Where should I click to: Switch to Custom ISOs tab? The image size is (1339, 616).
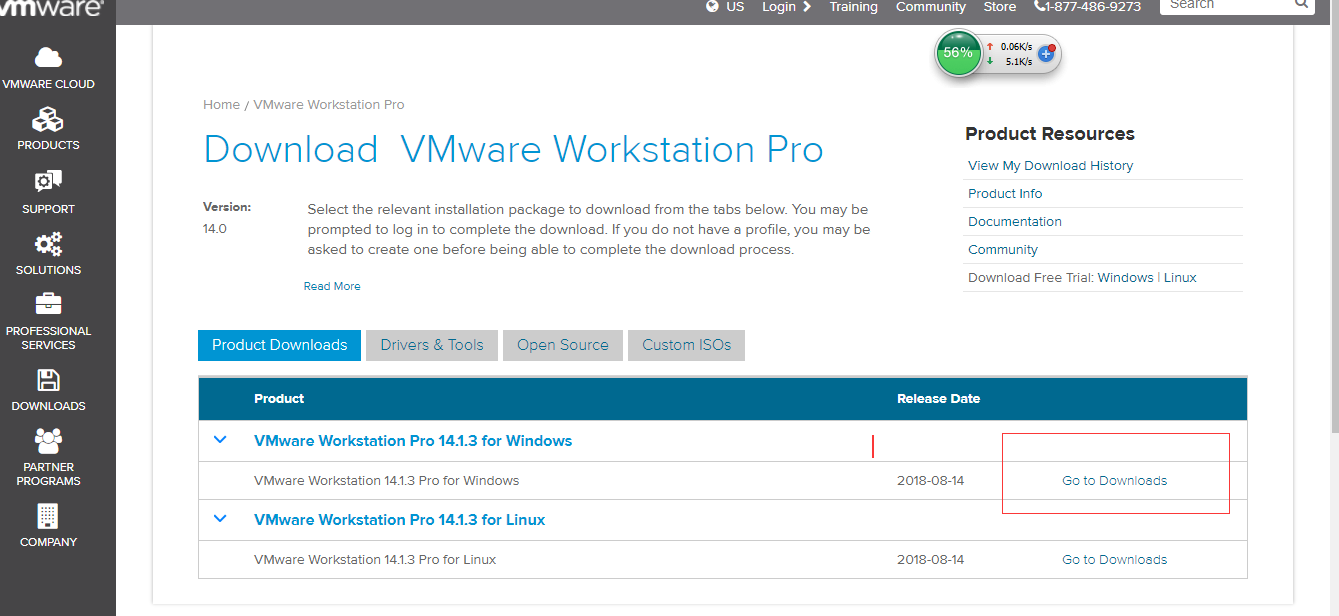[687, 345]
